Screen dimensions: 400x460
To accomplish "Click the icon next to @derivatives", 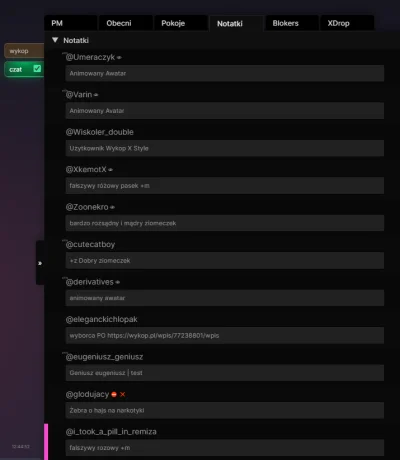I will [118, 283].
